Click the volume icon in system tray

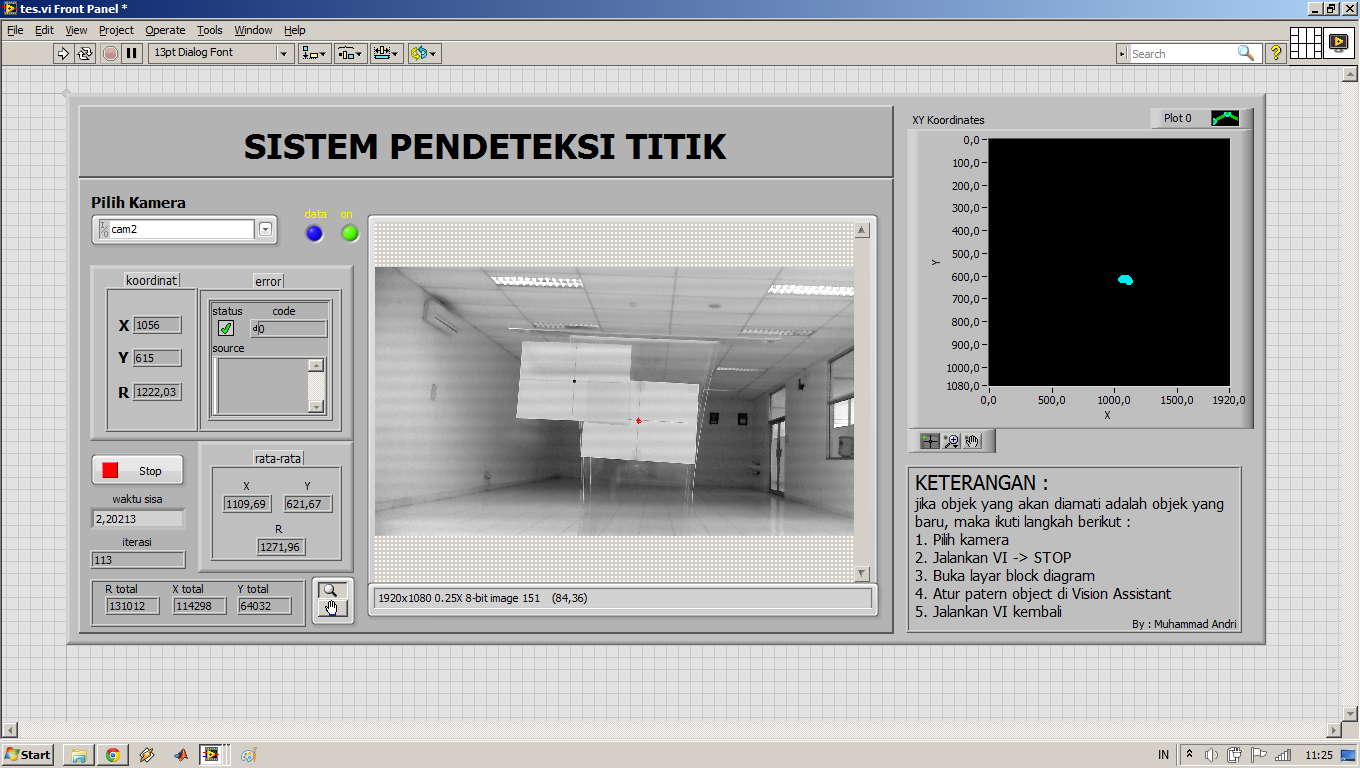(1211, 755)
